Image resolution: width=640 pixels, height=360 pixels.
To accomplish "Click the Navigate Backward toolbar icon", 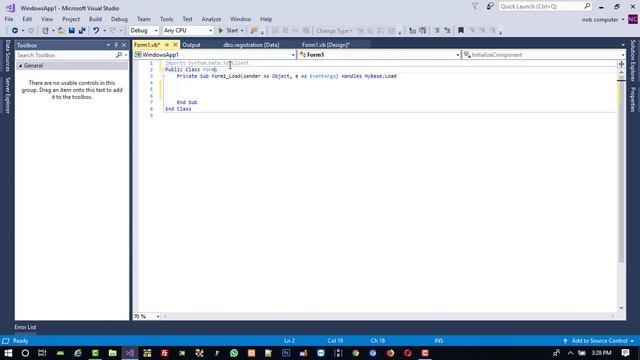I will click(x=15, y=31).
